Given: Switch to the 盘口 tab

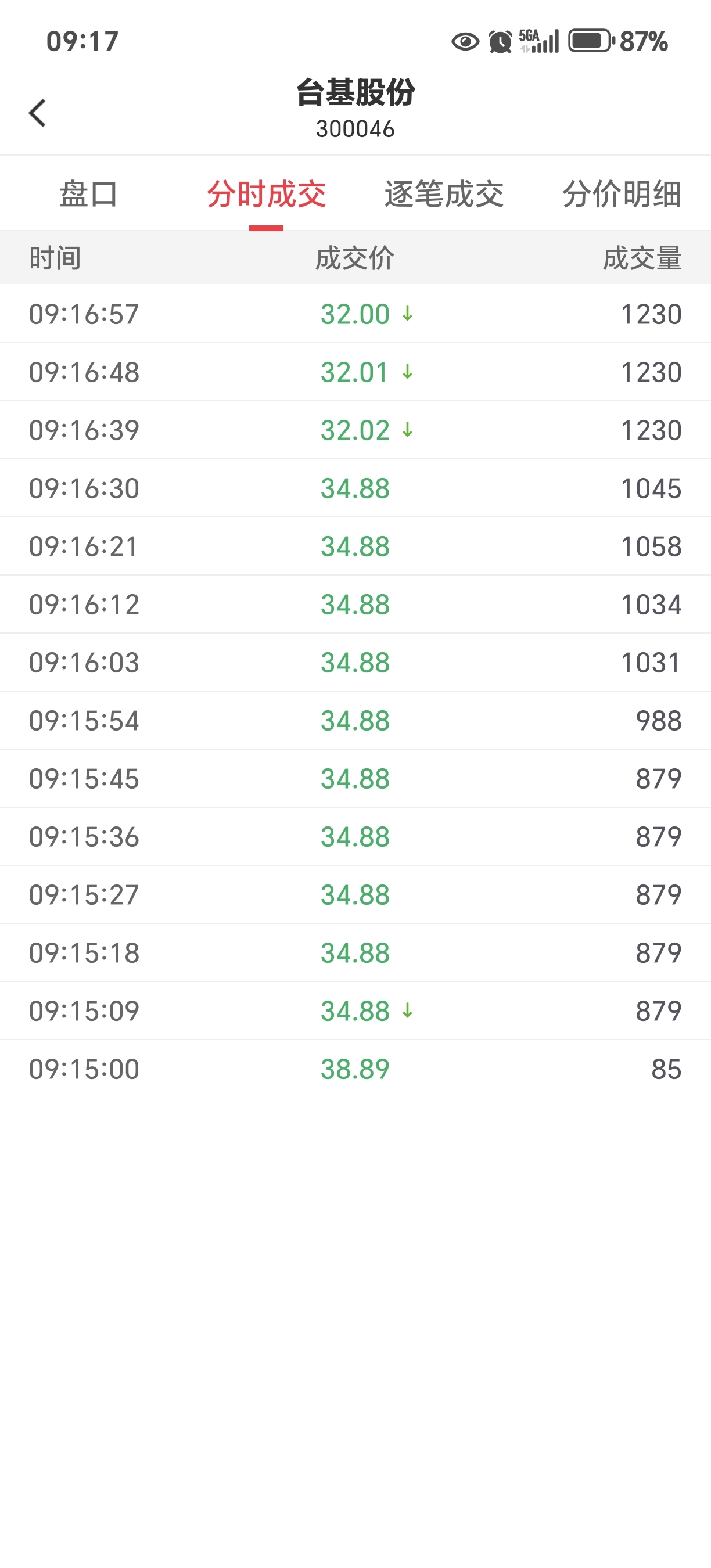Looking at the screenshot, I should (x=89, y=195).
